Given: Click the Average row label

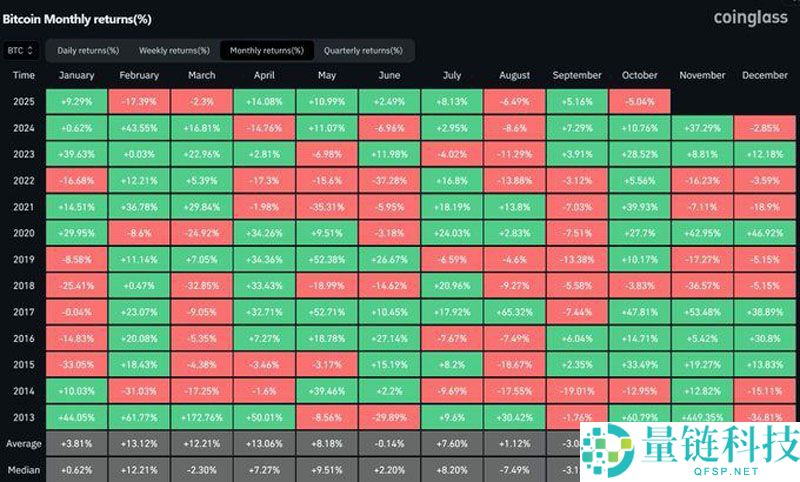Looking at the screenshot, I should pos(23,444).
